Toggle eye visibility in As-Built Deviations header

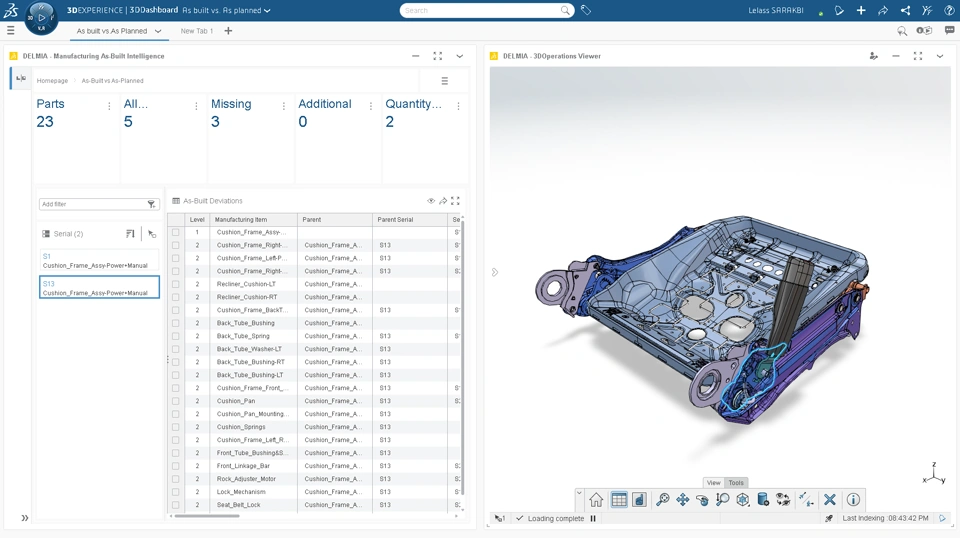tap(431, 201)
